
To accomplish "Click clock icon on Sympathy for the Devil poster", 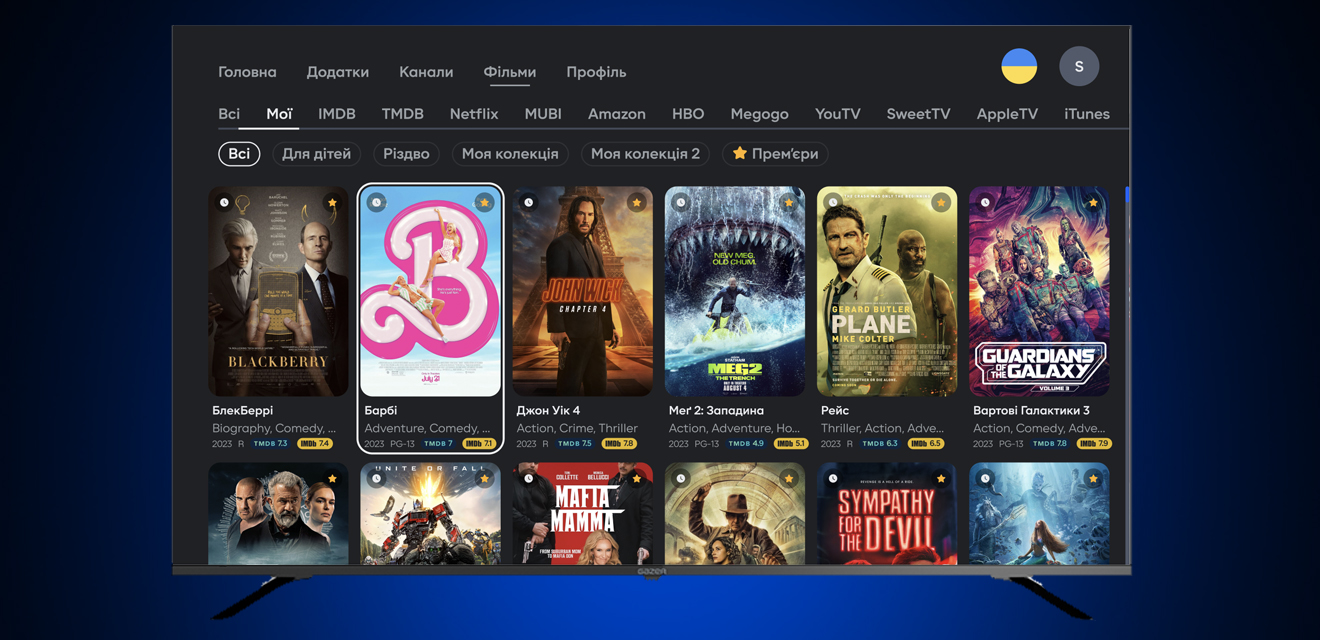I will coord(833,479).
